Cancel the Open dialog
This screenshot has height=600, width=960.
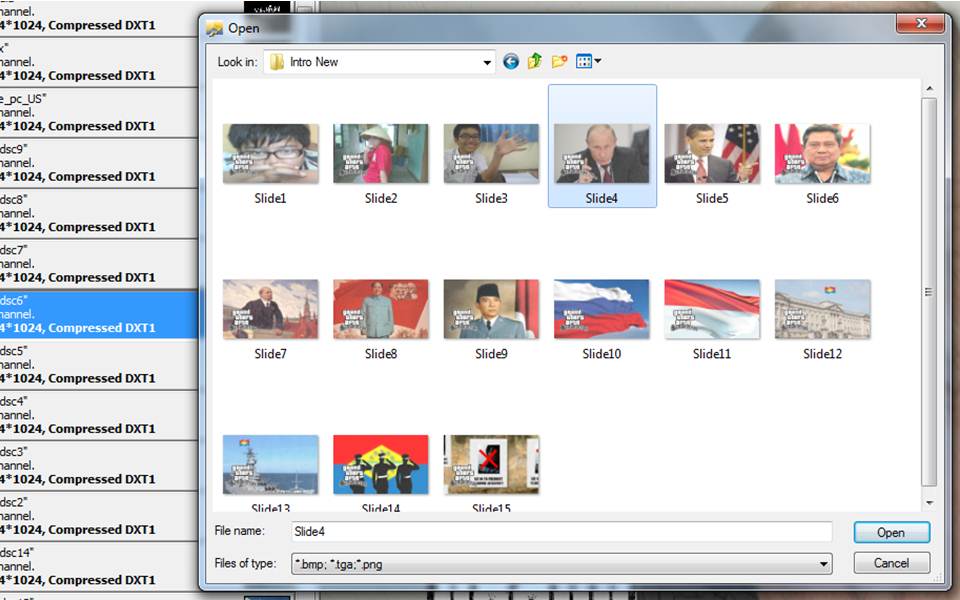[x=891, y=563]
